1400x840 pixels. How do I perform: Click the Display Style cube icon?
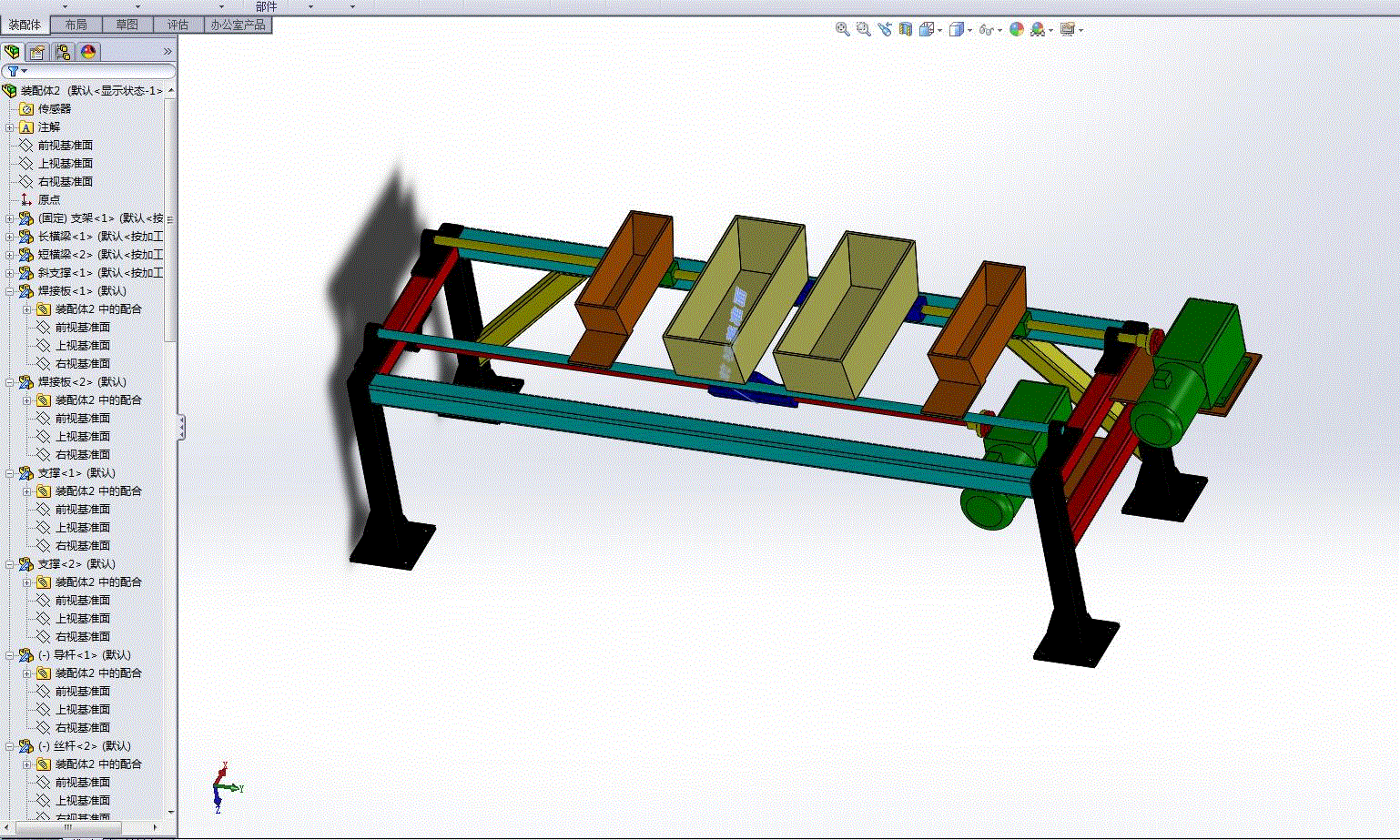956,29
